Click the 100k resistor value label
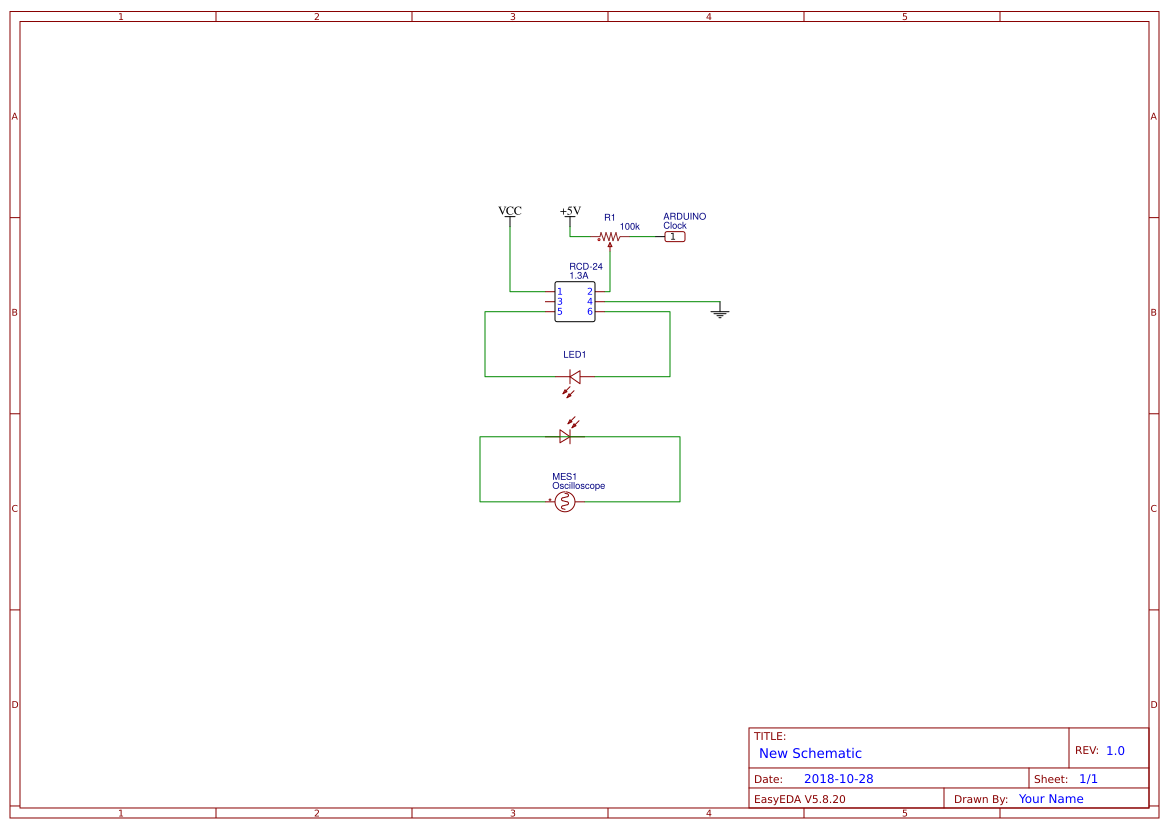 [629, 227]
